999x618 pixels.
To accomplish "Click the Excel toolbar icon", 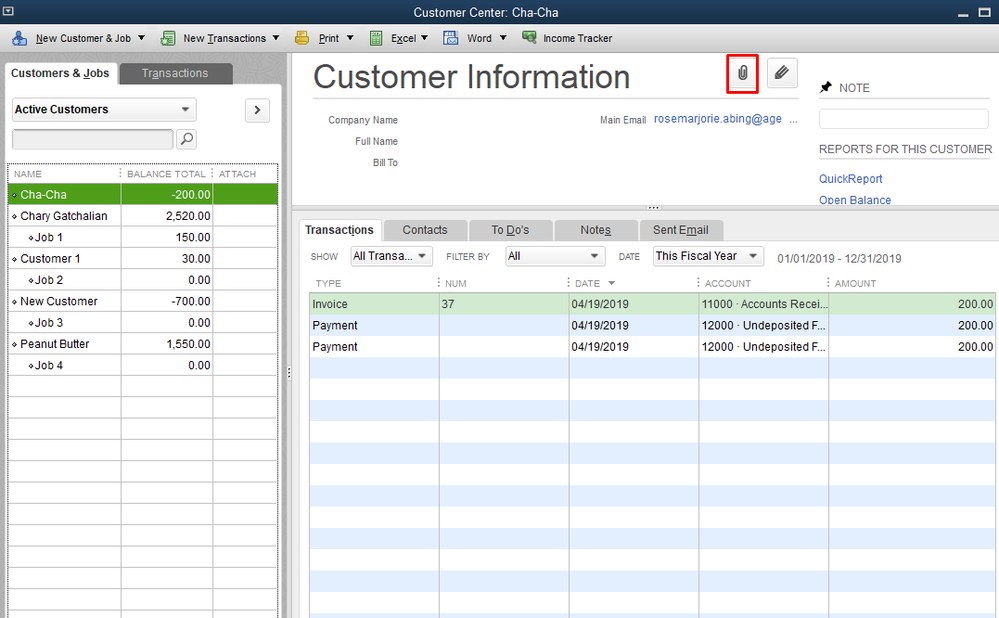I will click(x=377, y=38).
